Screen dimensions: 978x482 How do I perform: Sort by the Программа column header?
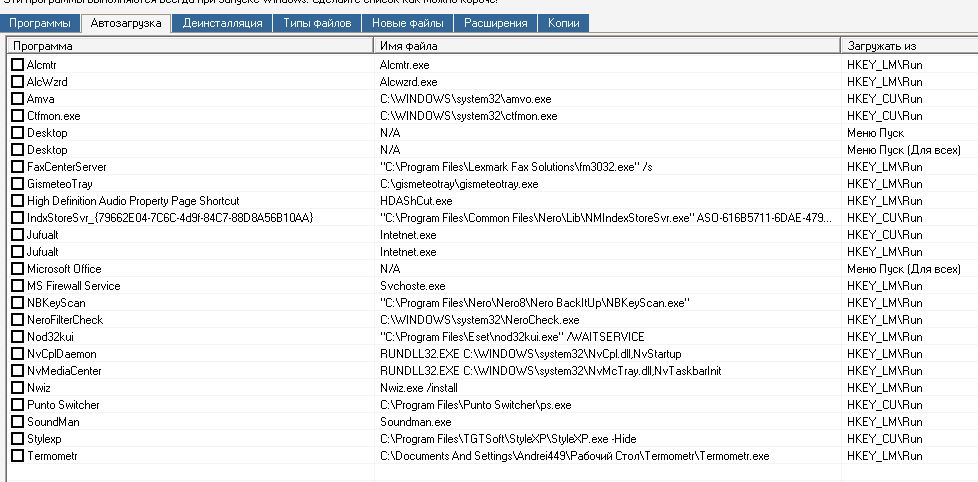tap(190, 46)
